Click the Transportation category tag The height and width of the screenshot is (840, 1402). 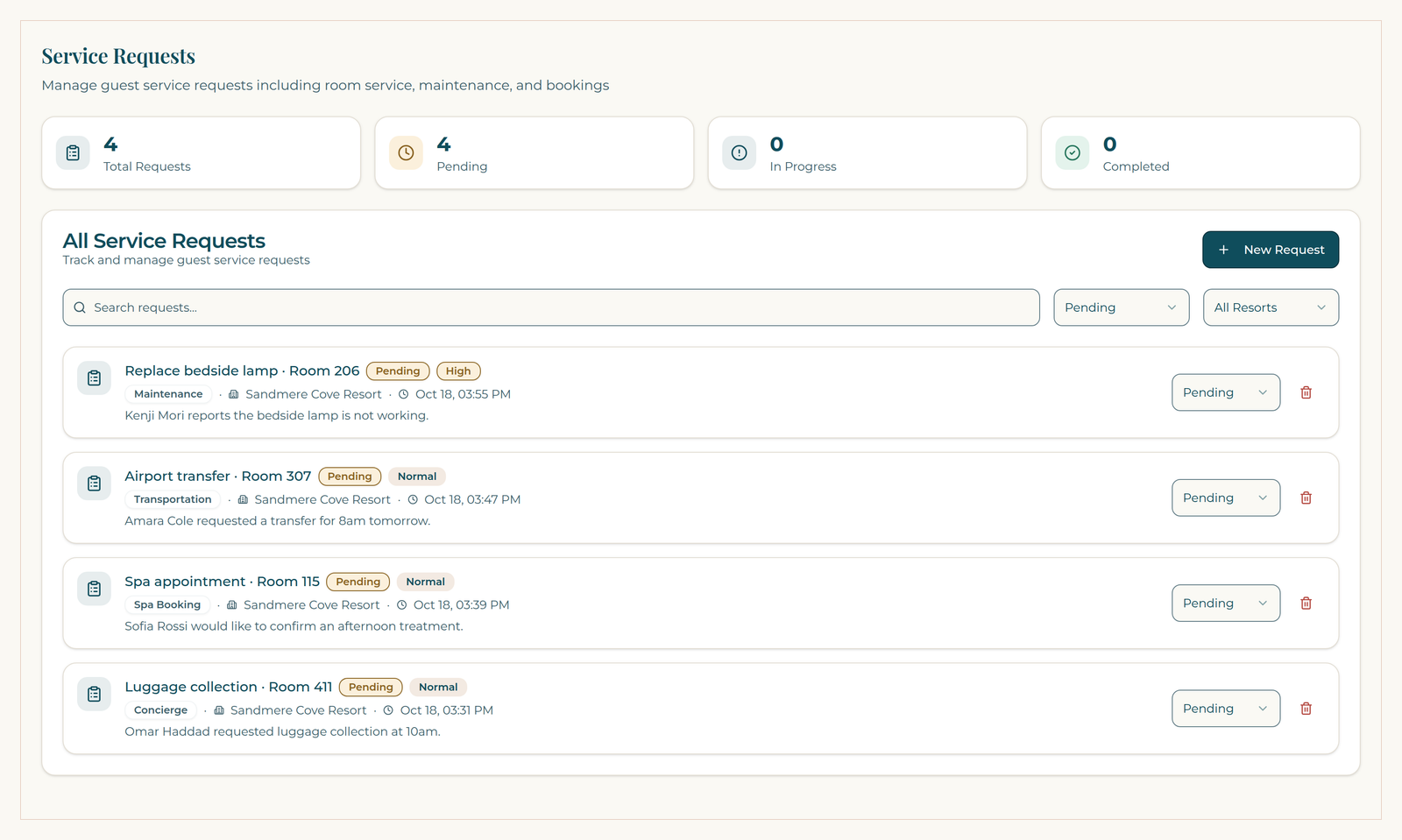(x=173, y=499)
